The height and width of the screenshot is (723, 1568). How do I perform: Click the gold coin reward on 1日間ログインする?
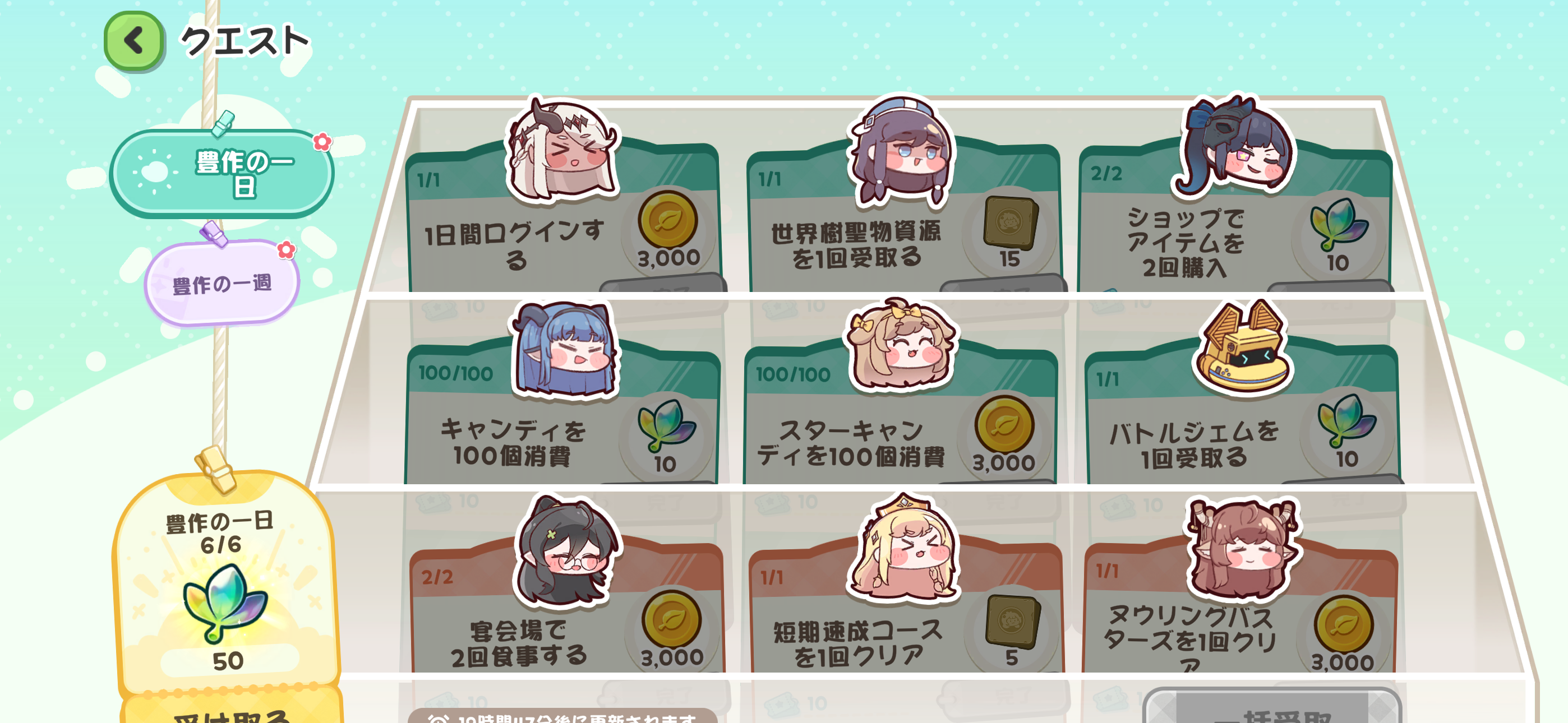coord(668,220)
